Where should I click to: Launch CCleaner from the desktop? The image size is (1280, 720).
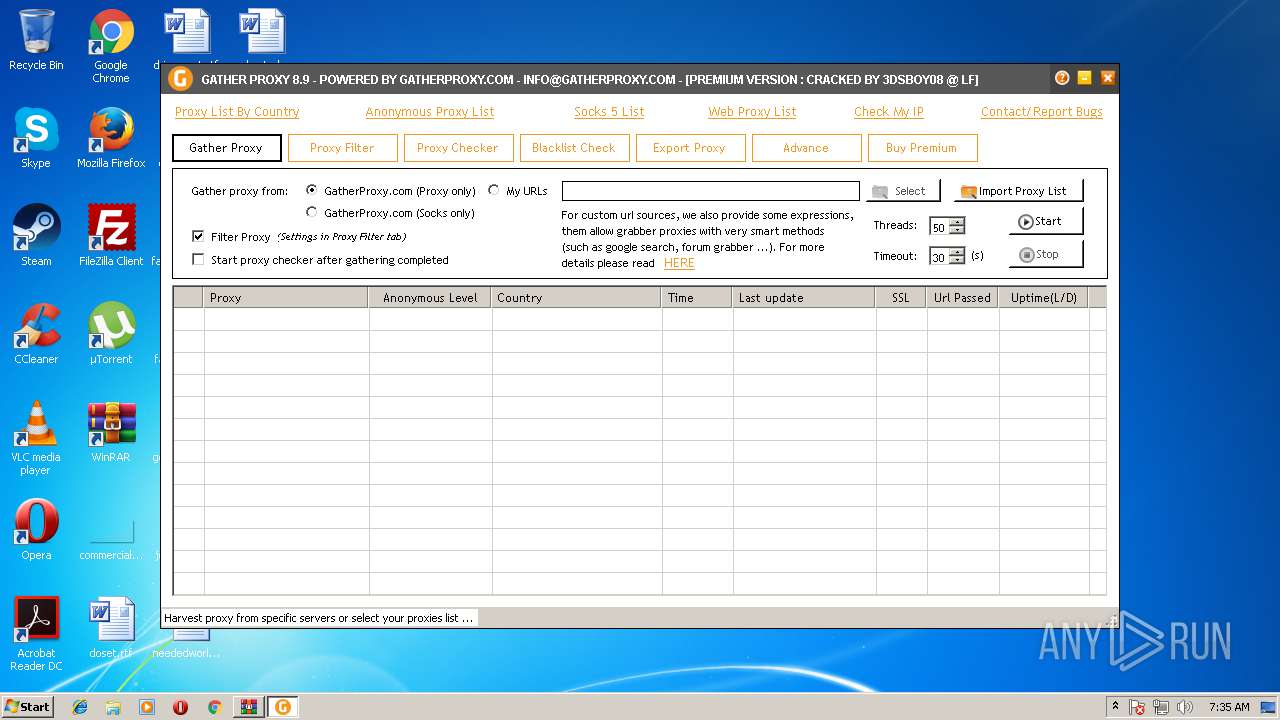36,334
